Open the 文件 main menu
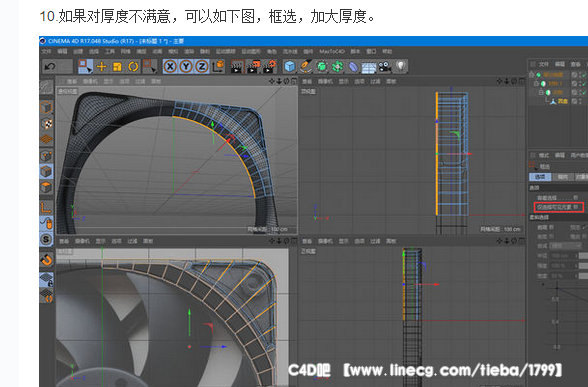 46,51
